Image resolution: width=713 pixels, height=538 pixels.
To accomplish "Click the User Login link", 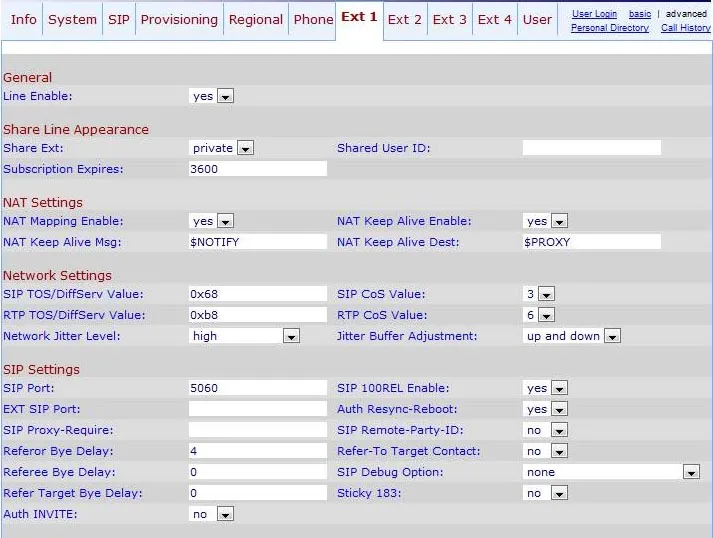I will point(594,14).
